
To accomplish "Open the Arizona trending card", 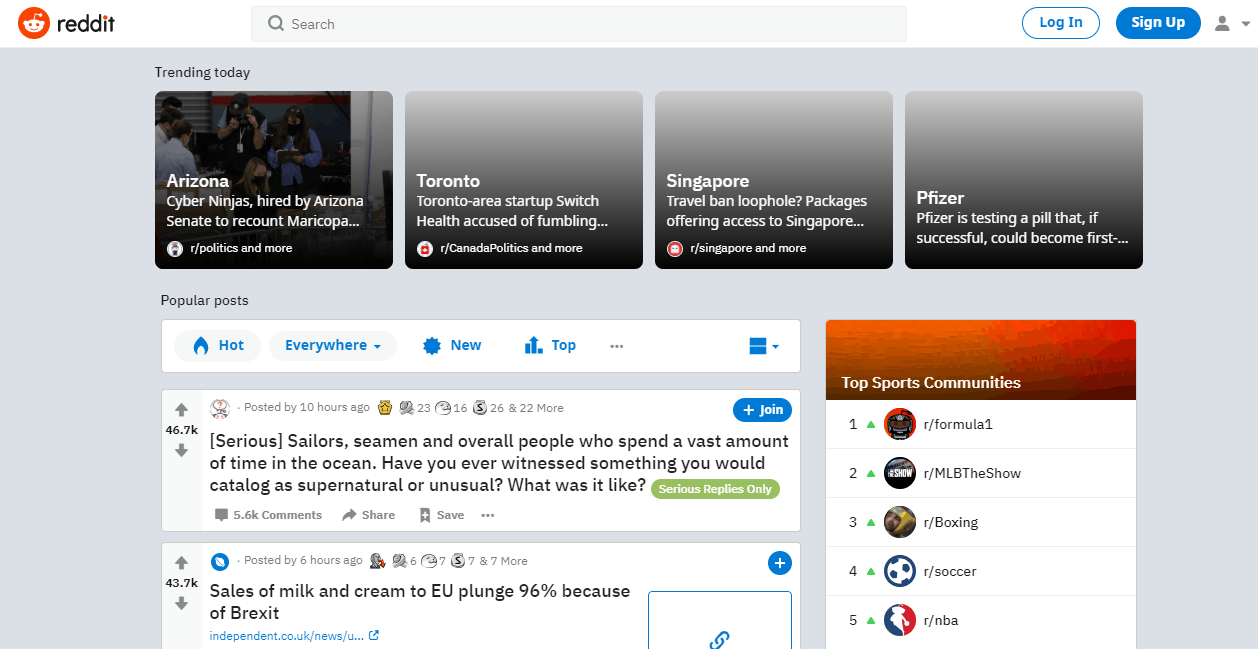I will pos(274,180).
